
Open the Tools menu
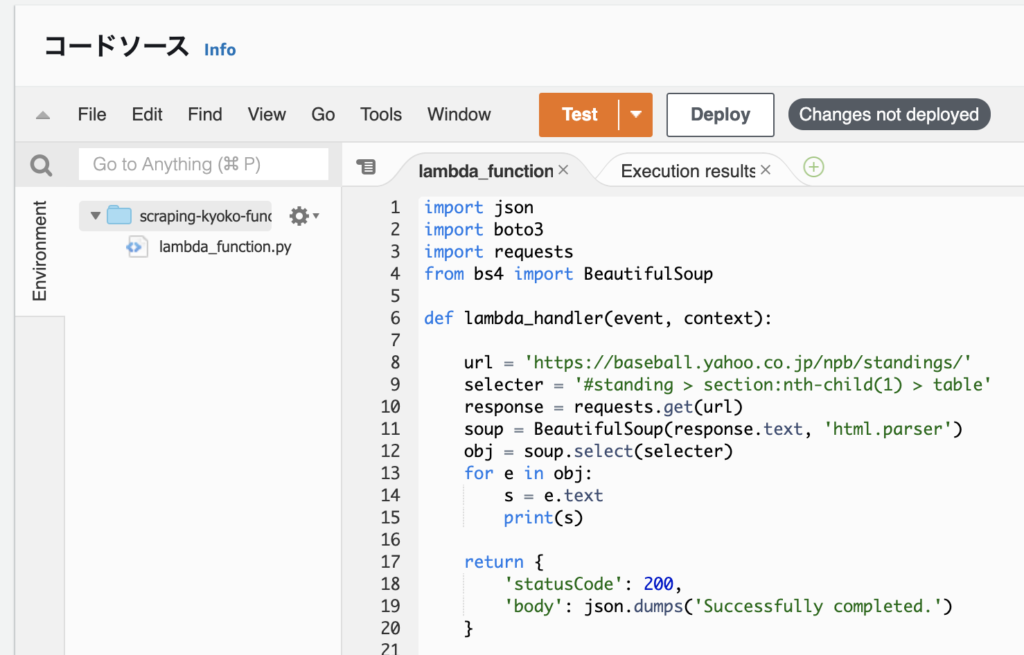(381, 114)
